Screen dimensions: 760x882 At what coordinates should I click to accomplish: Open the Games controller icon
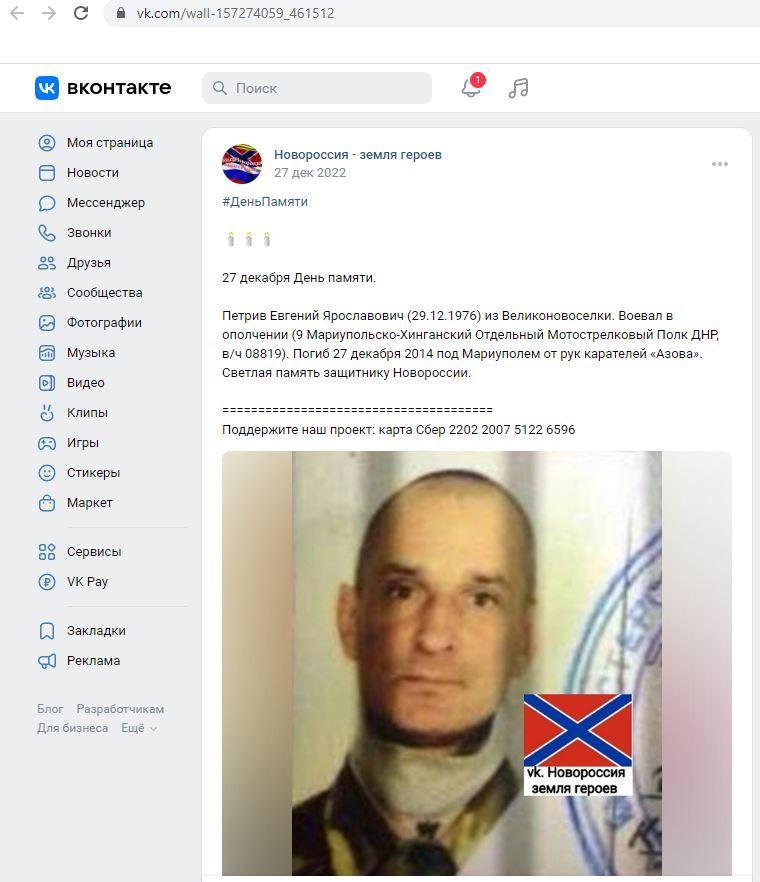tap(47, 443)
